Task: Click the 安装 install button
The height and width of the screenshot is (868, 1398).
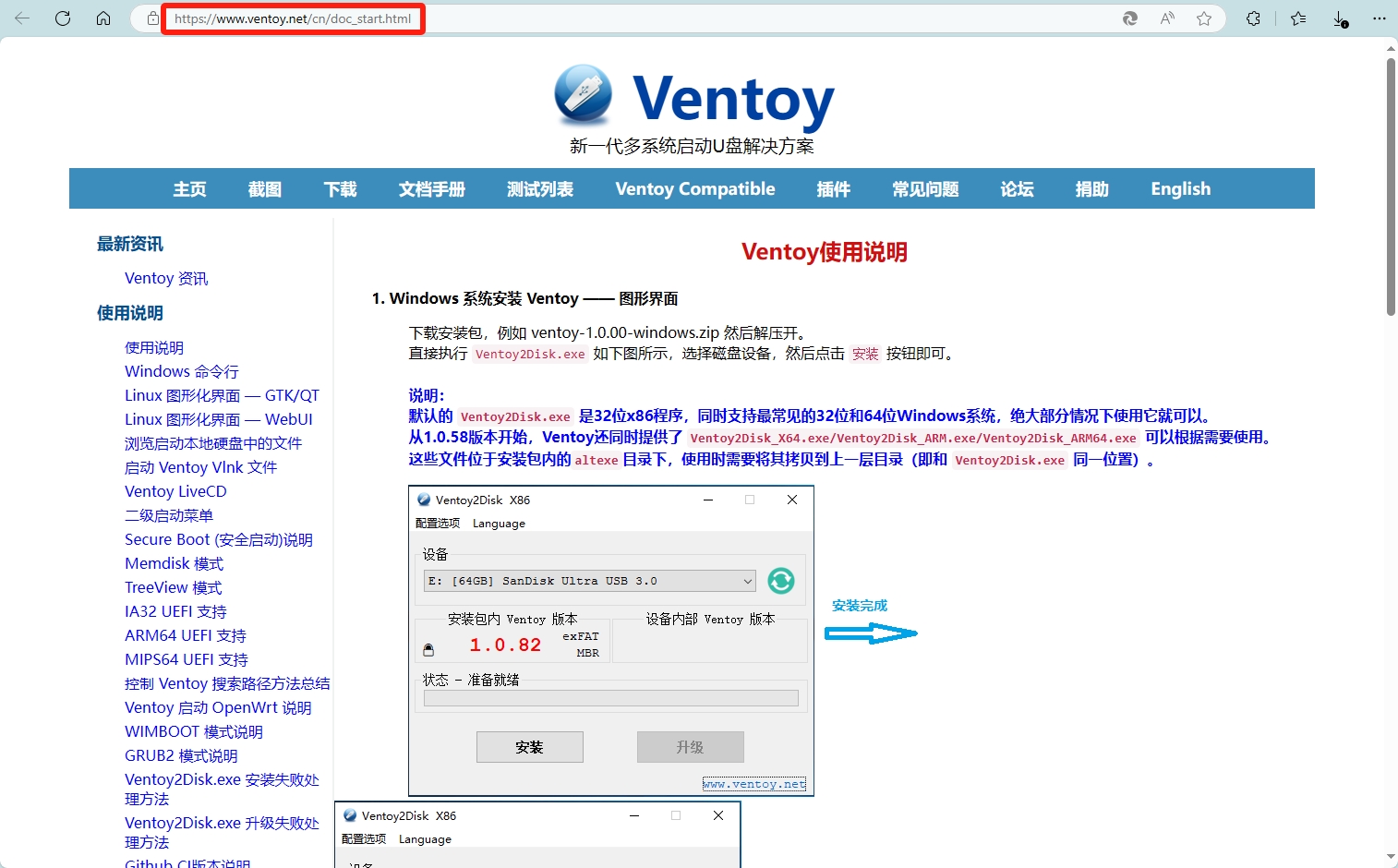Action: (x=529, y=747)
